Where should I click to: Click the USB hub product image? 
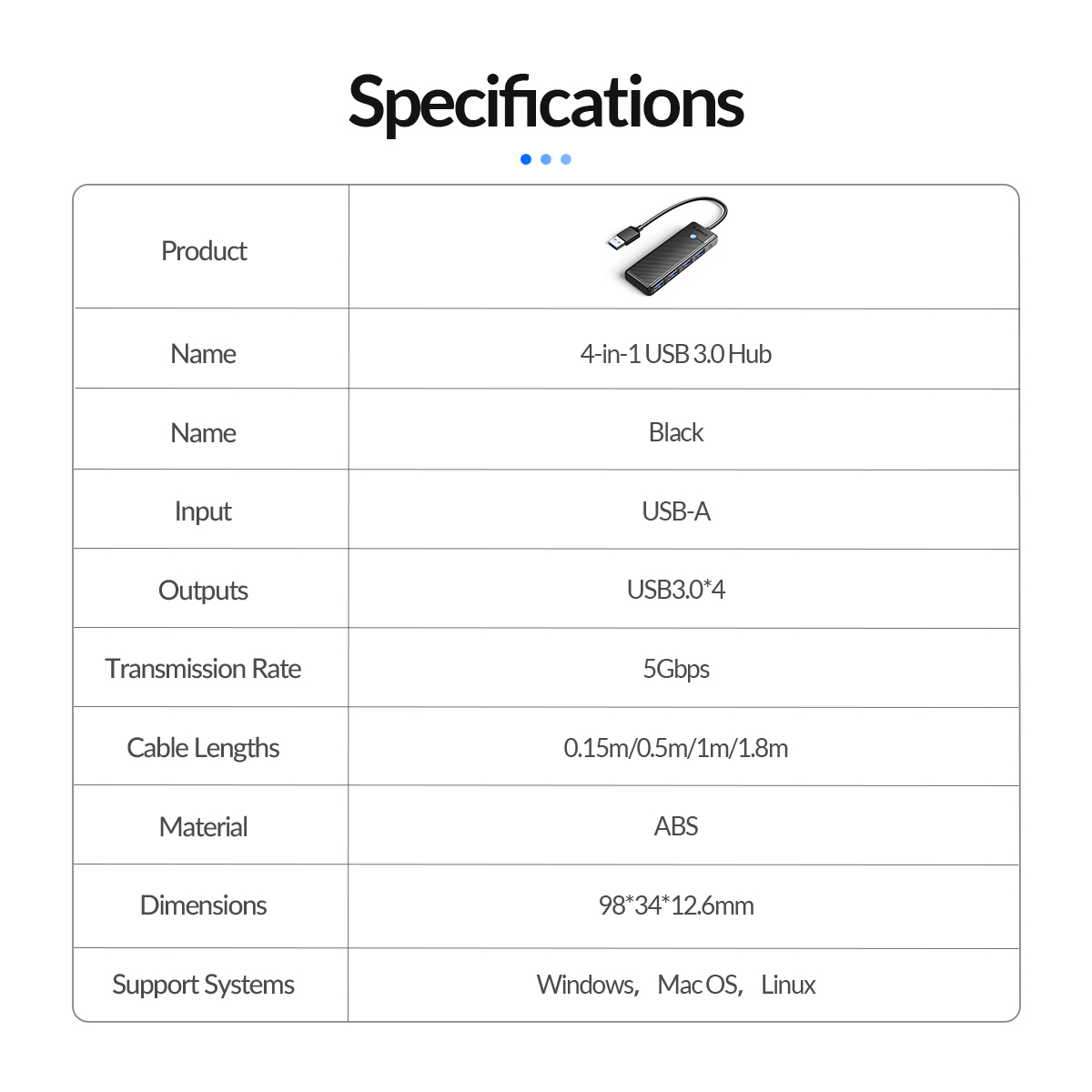669,248
